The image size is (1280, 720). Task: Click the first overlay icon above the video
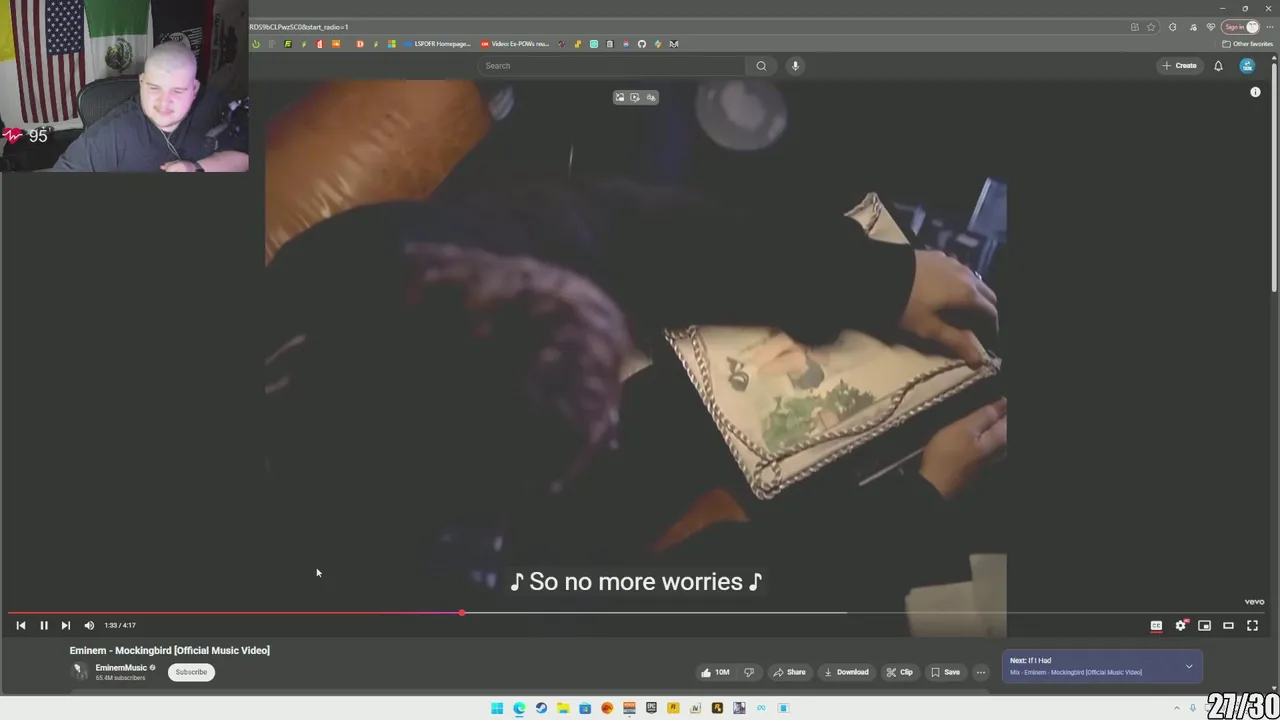tap(620, 97)
